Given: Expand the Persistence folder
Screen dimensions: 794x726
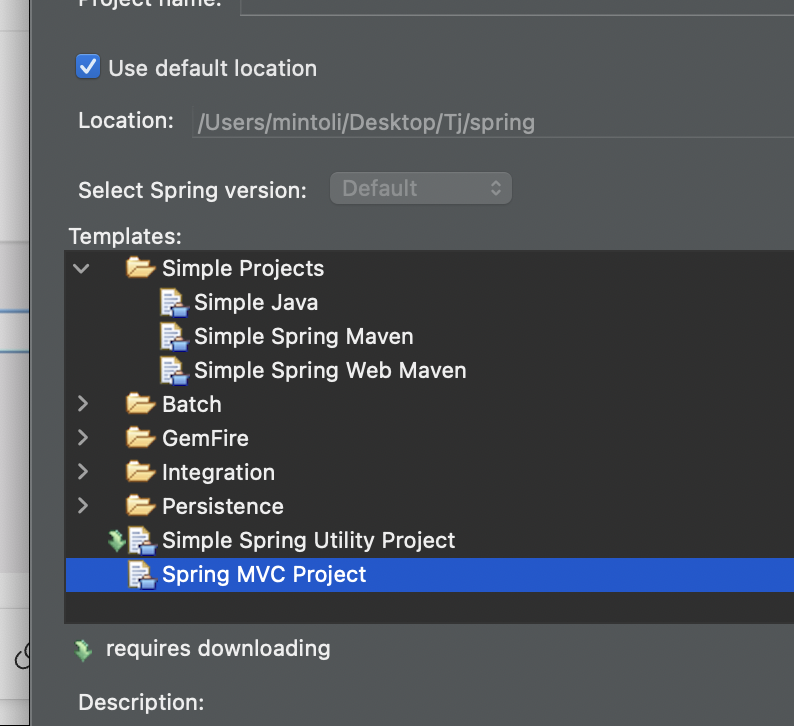Looking at the screenshot, I should pos(83,505).
